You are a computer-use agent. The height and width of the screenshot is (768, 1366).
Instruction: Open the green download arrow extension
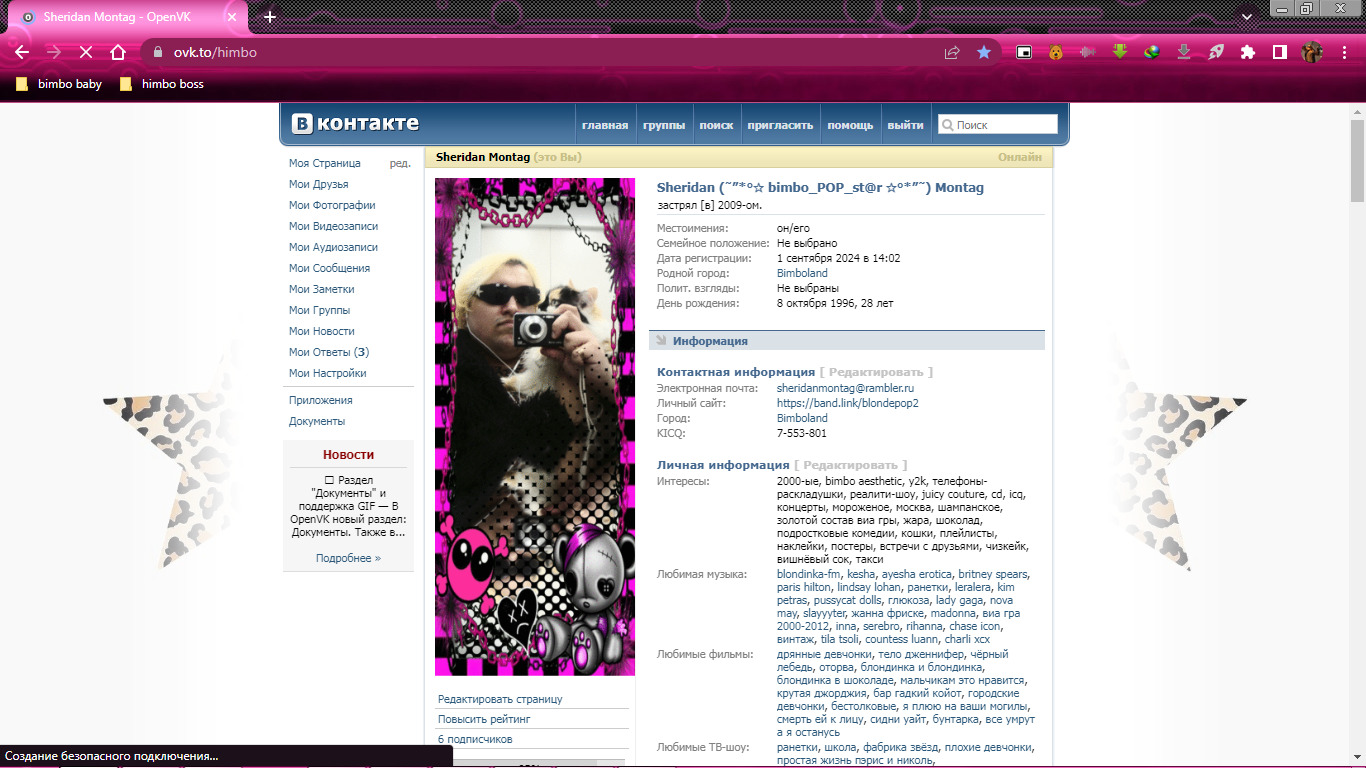(1120, 52)
